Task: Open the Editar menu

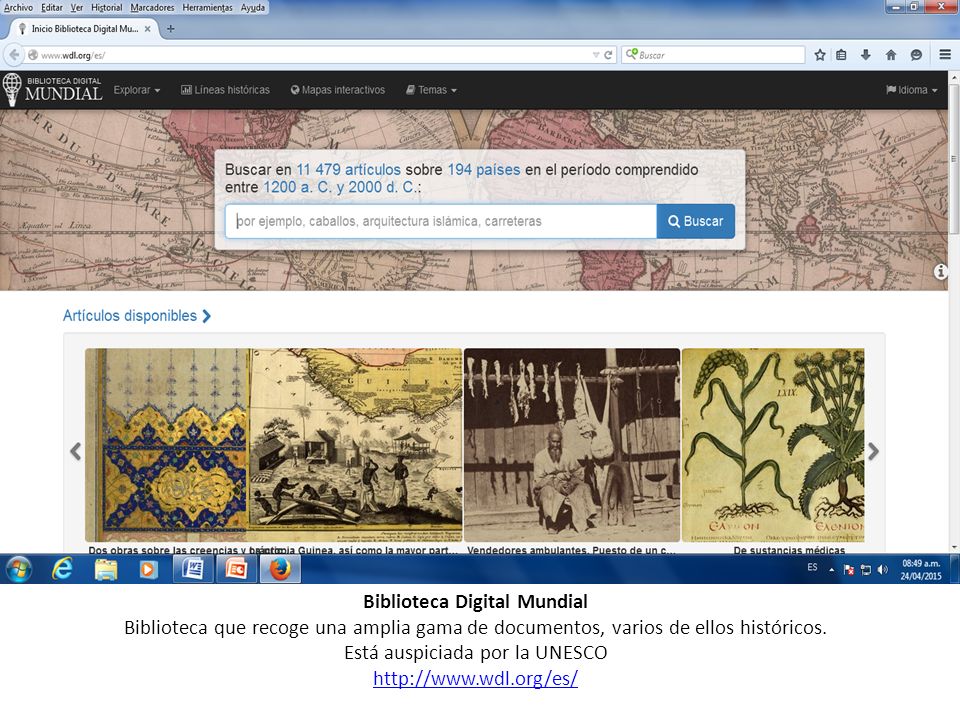Action: click(x=52, y=7)
